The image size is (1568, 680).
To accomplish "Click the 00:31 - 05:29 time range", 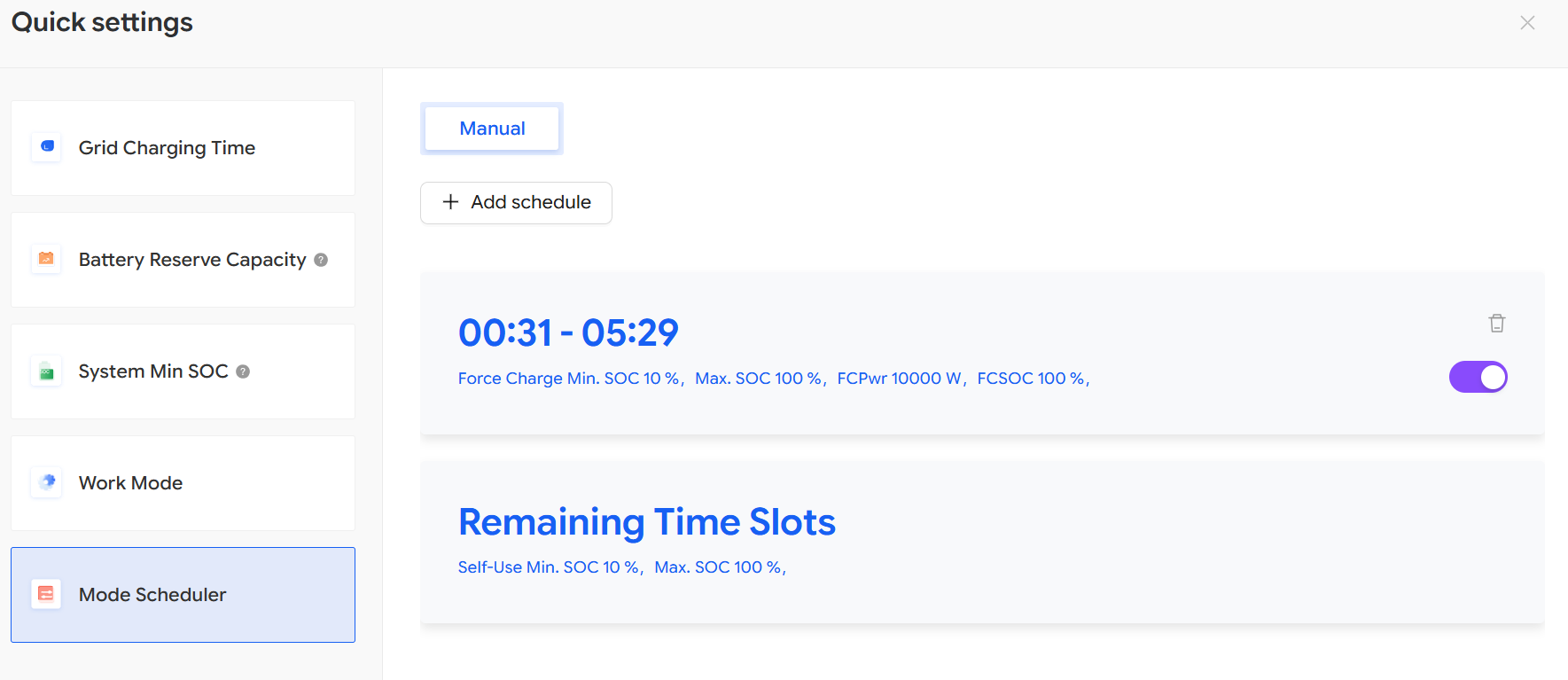I will click(568, 333).
